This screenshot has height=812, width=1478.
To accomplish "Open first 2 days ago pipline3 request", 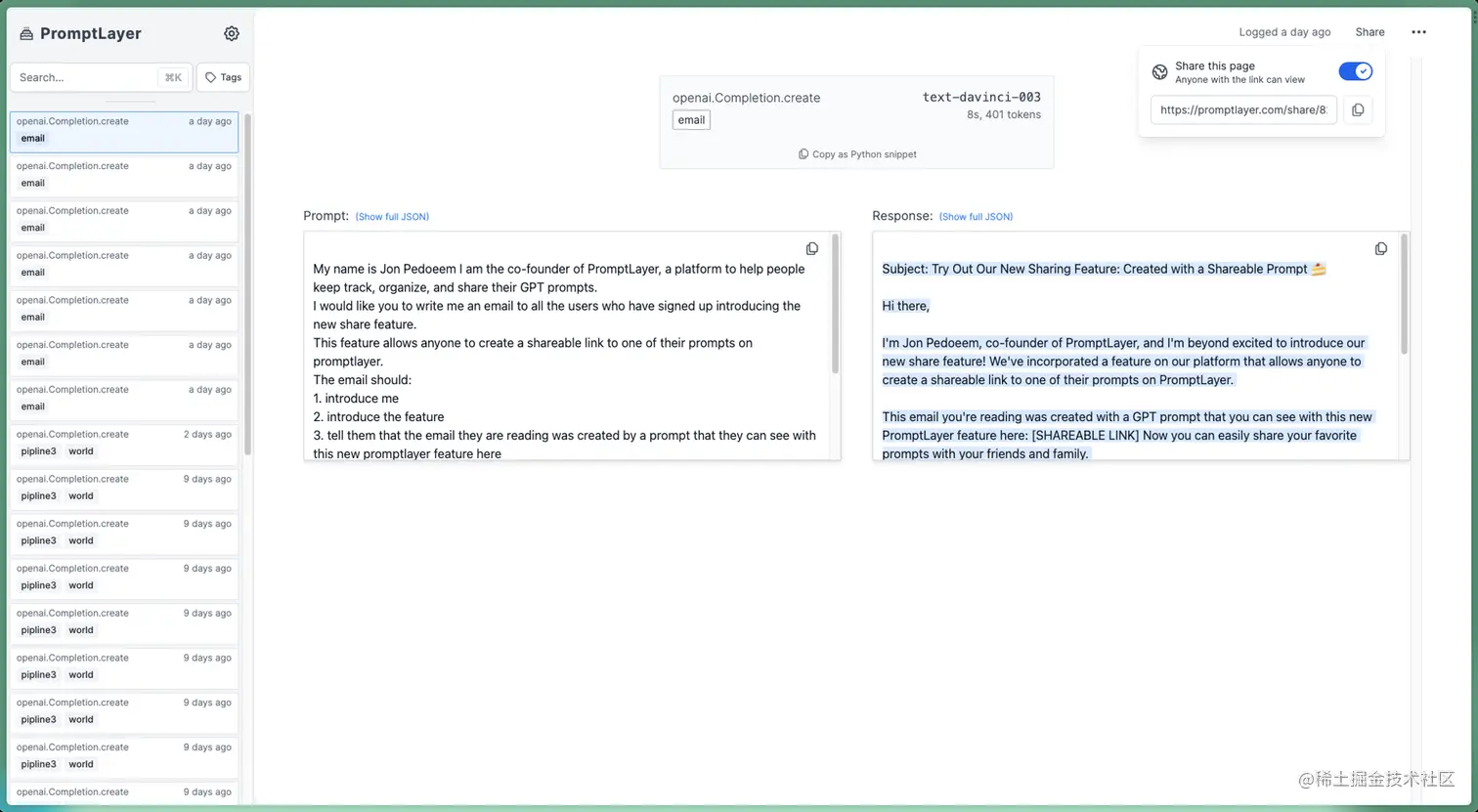I will point(124,445).
